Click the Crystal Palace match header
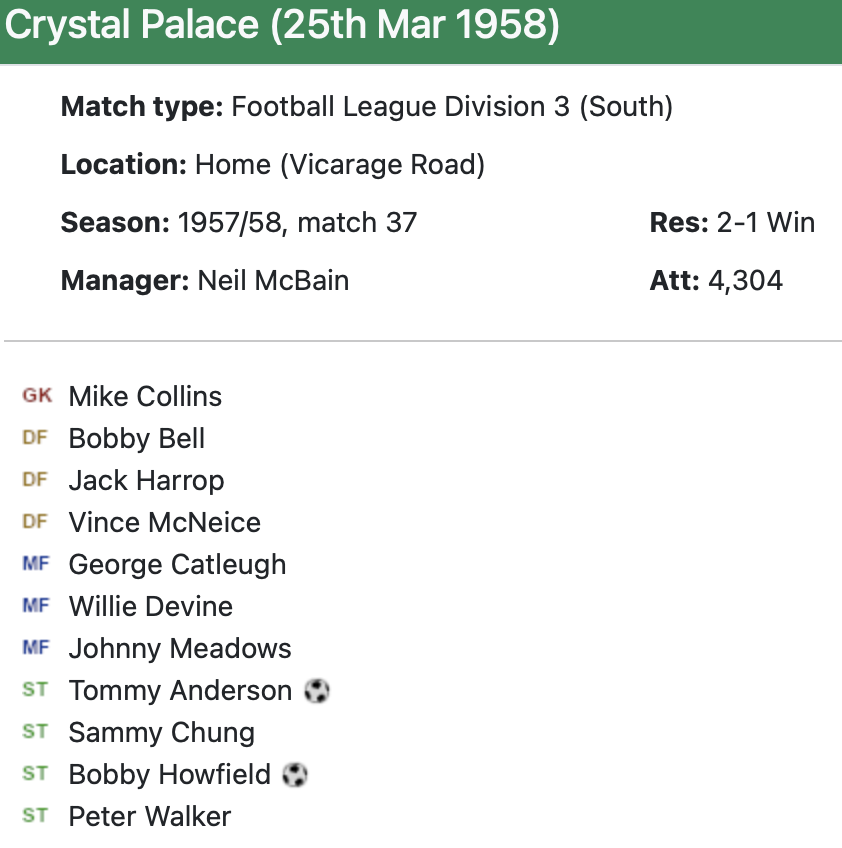Screen dimensions: 842x848 click(x=282, y=26)
